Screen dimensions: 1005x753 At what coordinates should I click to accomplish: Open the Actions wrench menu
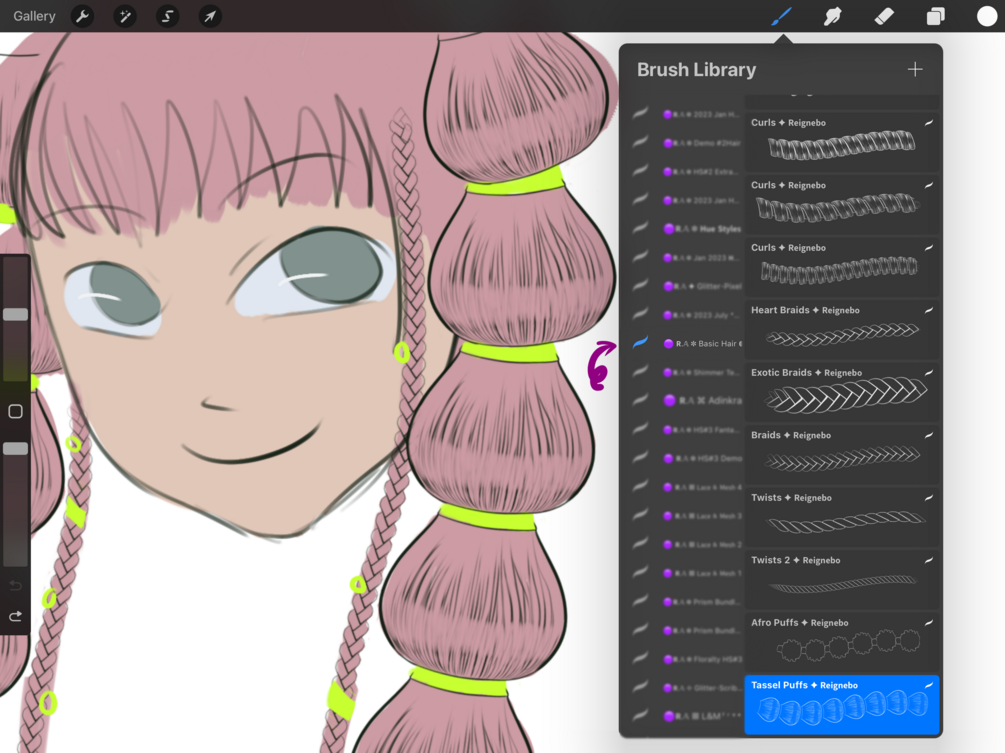coord(82,16)
